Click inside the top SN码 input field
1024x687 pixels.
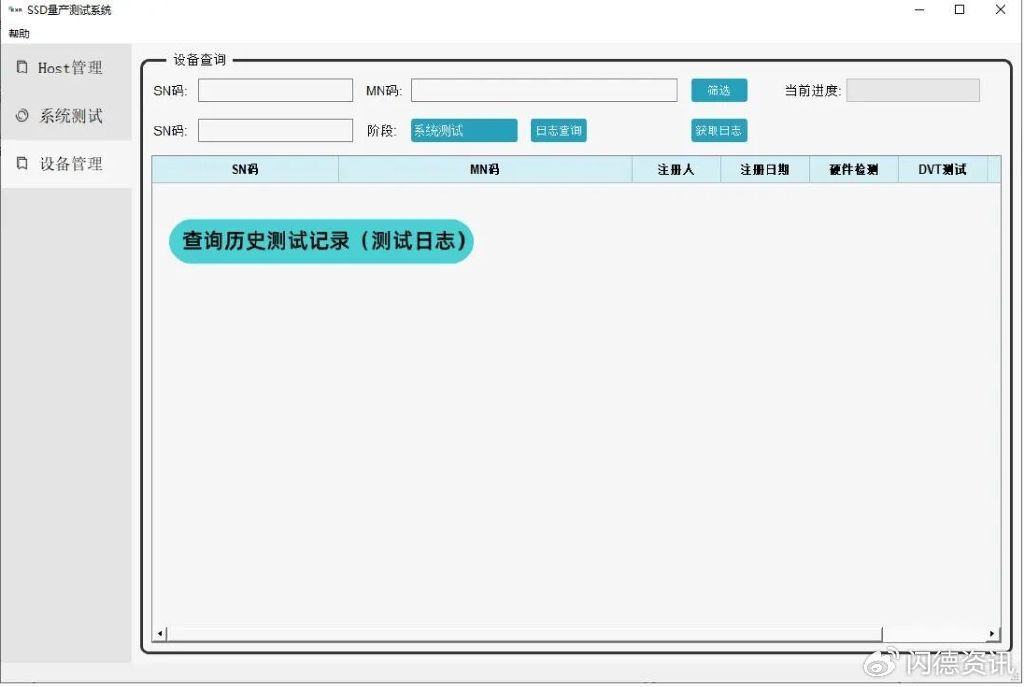pos(275,90)
